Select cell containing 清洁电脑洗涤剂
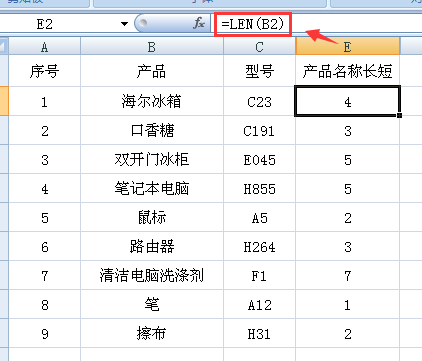The image size is (422, 361). [152, 275]
